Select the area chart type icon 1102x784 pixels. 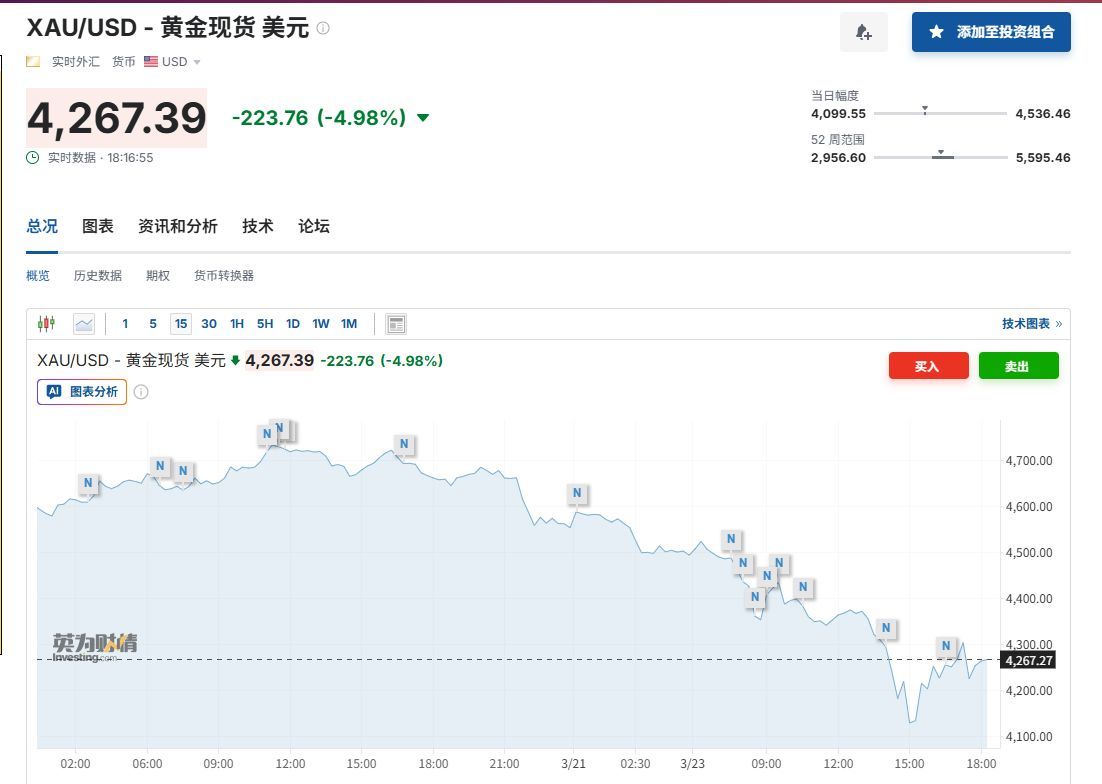(84, 324)
